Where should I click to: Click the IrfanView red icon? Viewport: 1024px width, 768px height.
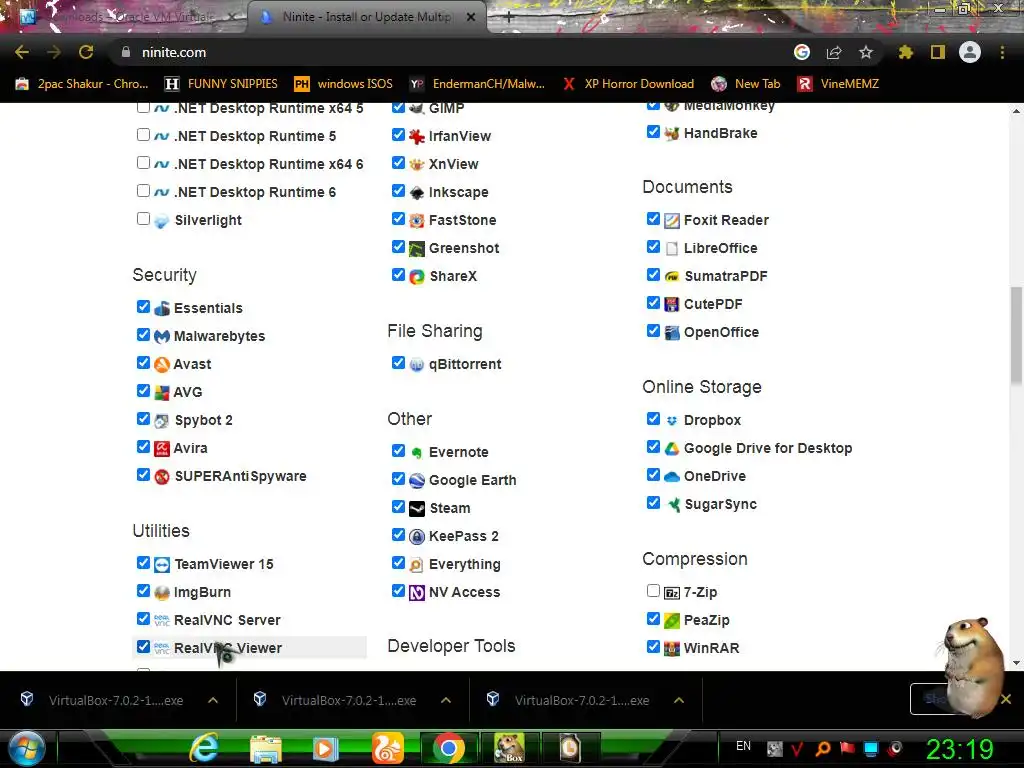coord(417,136)
